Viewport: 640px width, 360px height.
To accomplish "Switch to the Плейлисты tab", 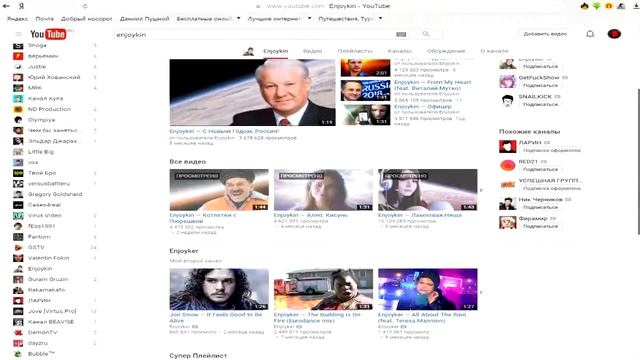I will coord(355,51).
